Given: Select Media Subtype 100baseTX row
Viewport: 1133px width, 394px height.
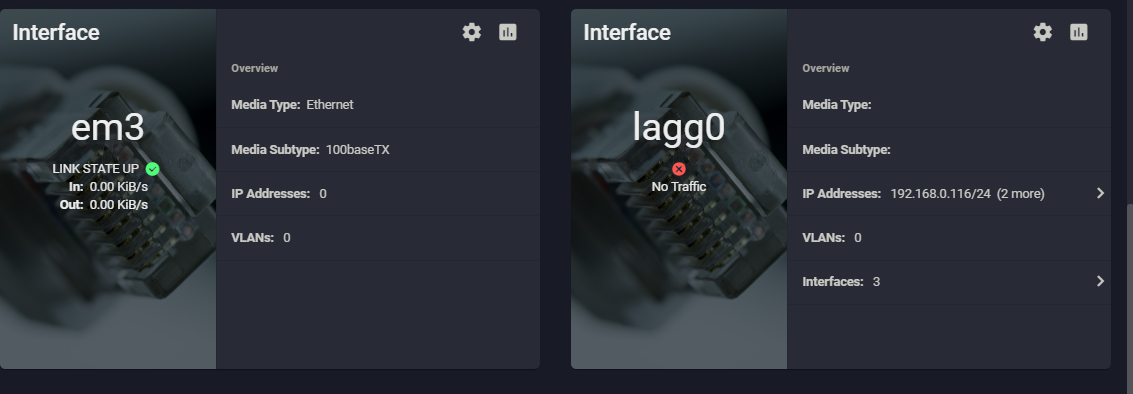Looking at the screenshot, I should tap(378, 150).
